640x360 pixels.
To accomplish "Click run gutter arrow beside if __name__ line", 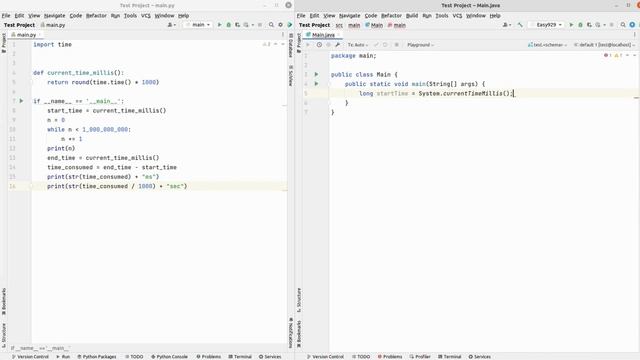I will click(x=22, y=101).
